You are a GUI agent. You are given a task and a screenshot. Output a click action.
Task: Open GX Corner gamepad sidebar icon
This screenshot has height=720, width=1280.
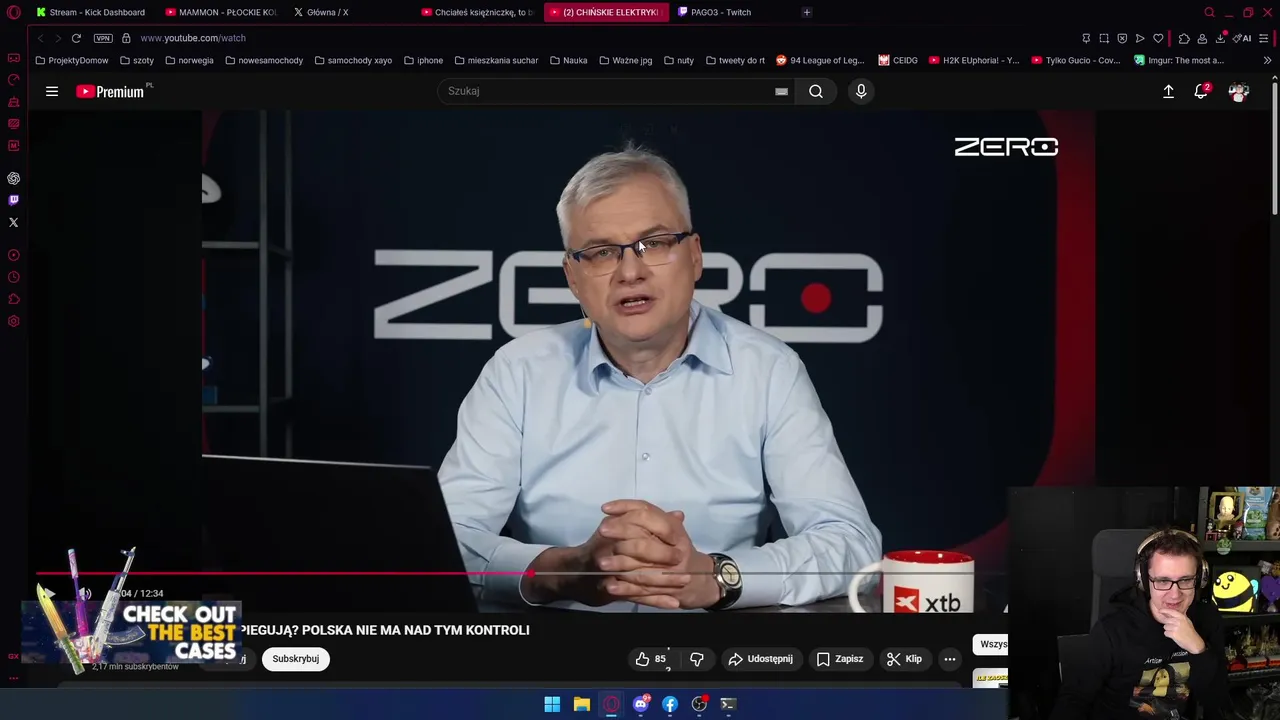[x=14, y=58]
